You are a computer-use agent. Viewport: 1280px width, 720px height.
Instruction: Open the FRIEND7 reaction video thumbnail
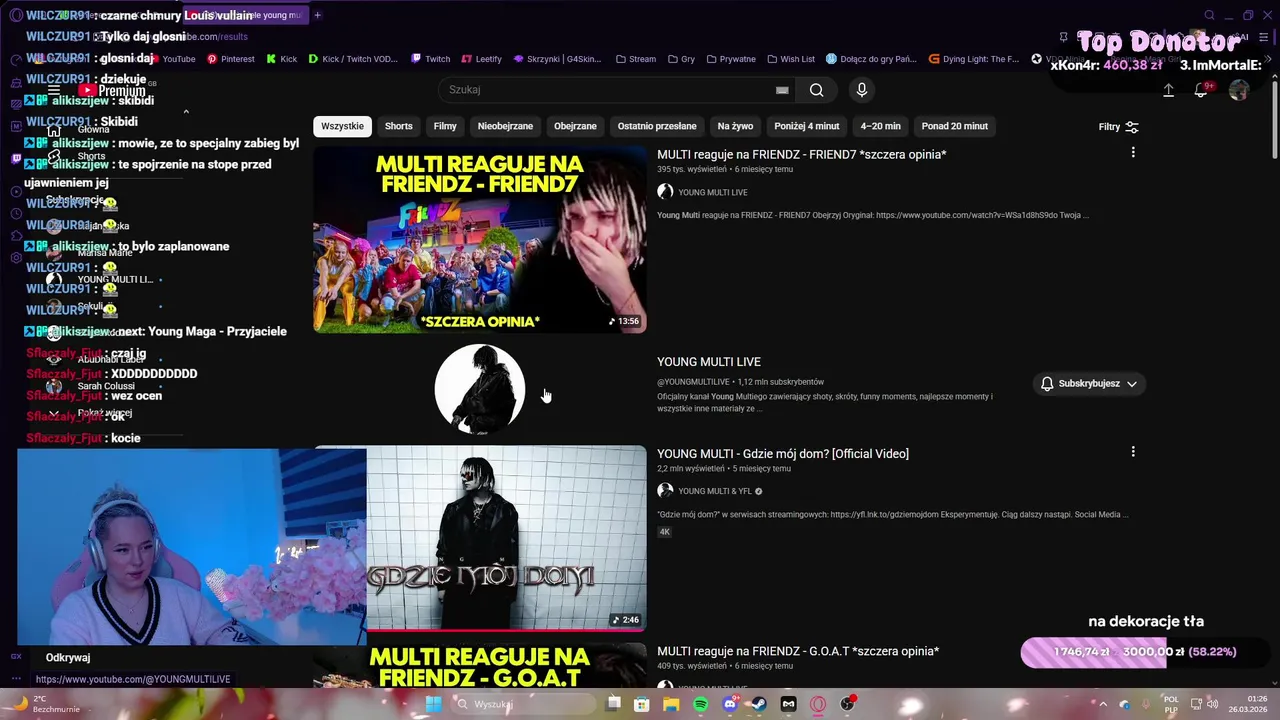point(480,240)
